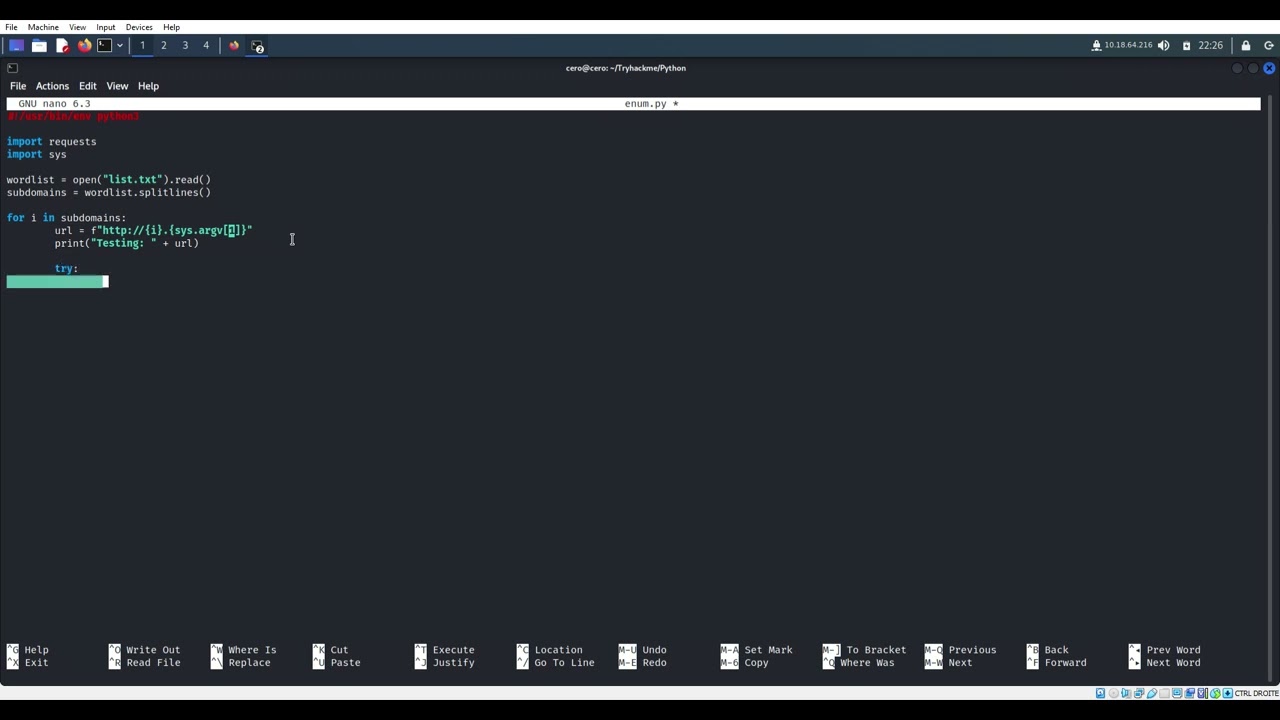Place cursor on 'import sys' line
This screenshot has width=1280, height=720.
point(37,155)
